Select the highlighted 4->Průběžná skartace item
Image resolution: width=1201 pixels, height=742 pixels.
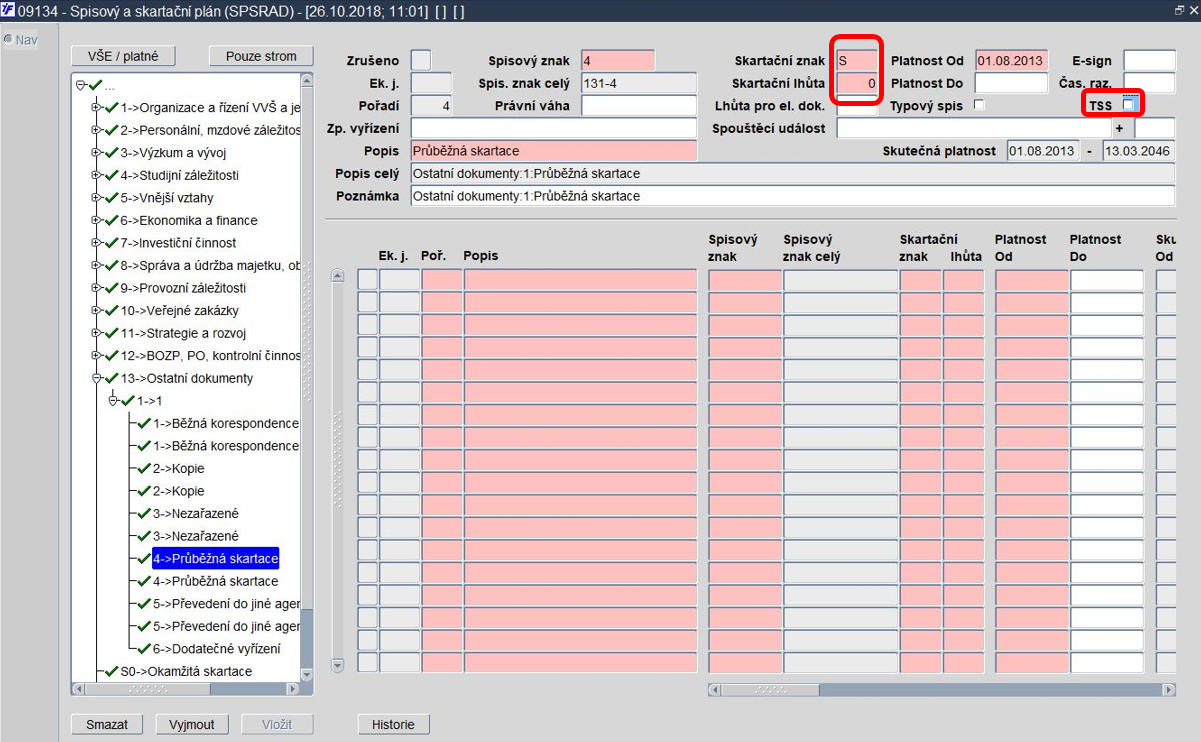click(215, 558)
